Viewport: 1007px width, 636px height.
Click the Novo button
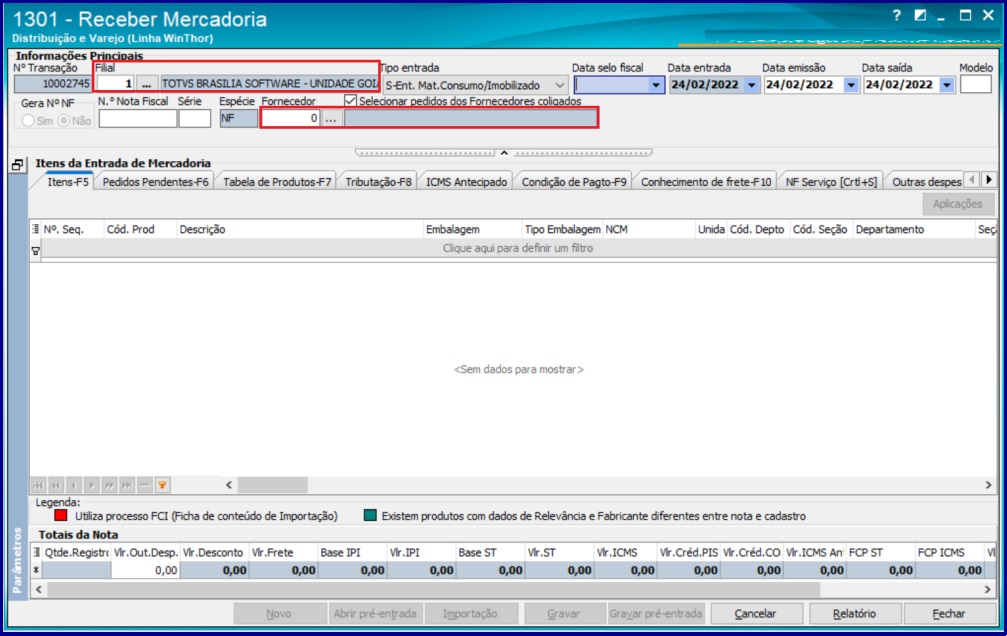pyautogui.click(x=279, y=614)
